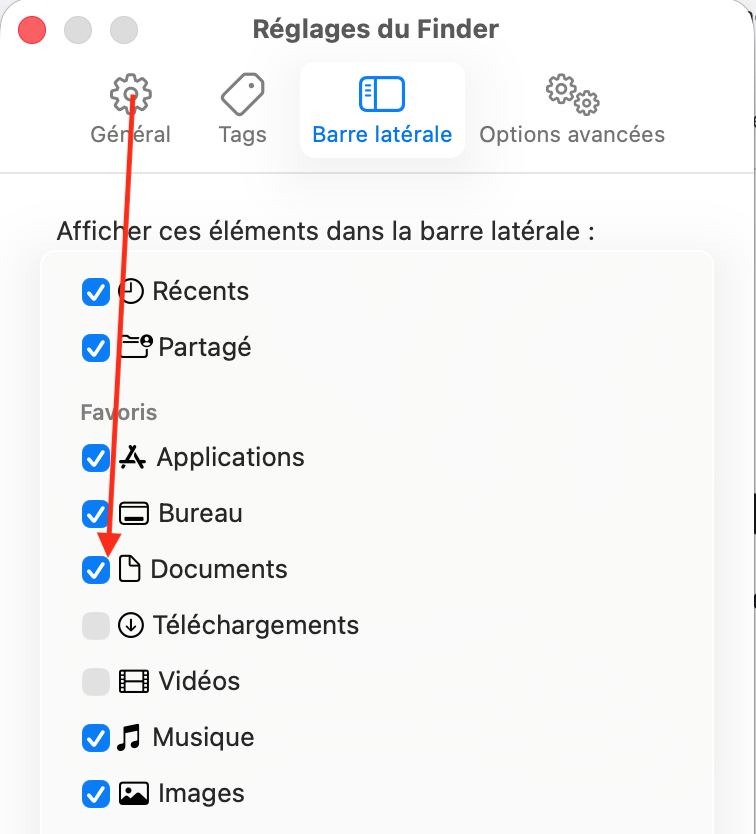Viewport: 756px width, 834px height.
Task: Click the Partagé shared folder icon
Action: click(x=135, y=347)
